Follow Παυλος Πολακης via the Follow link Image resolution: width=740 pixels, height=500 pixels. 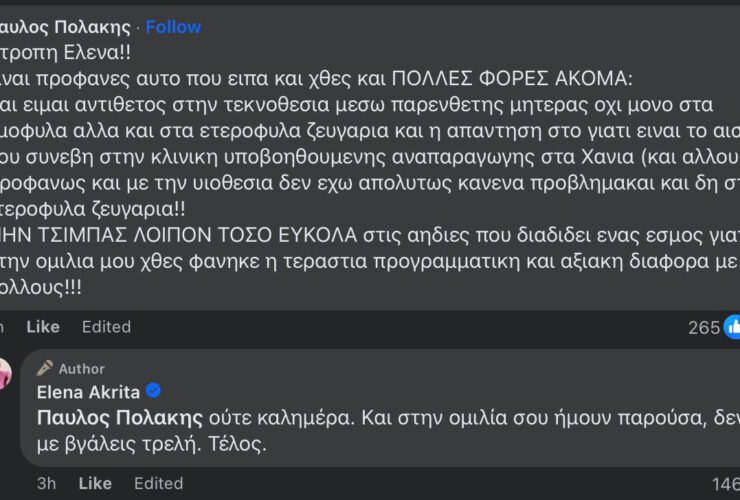point(173,26)
